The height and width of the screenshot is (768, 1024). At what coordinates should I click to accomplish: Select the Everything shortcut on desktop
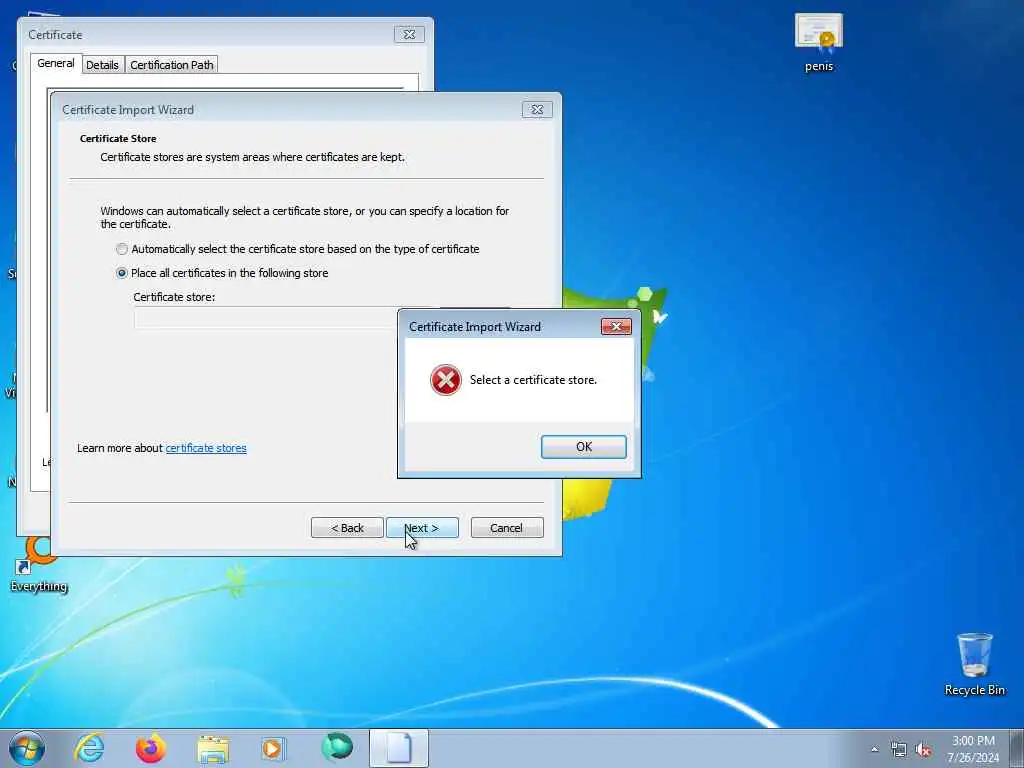[39, 565]
